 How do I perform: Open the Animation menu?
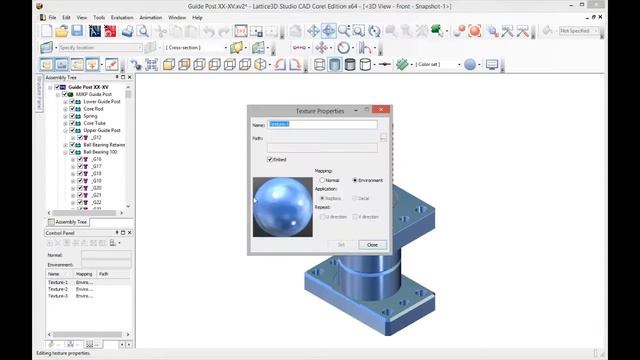point(151,18)
